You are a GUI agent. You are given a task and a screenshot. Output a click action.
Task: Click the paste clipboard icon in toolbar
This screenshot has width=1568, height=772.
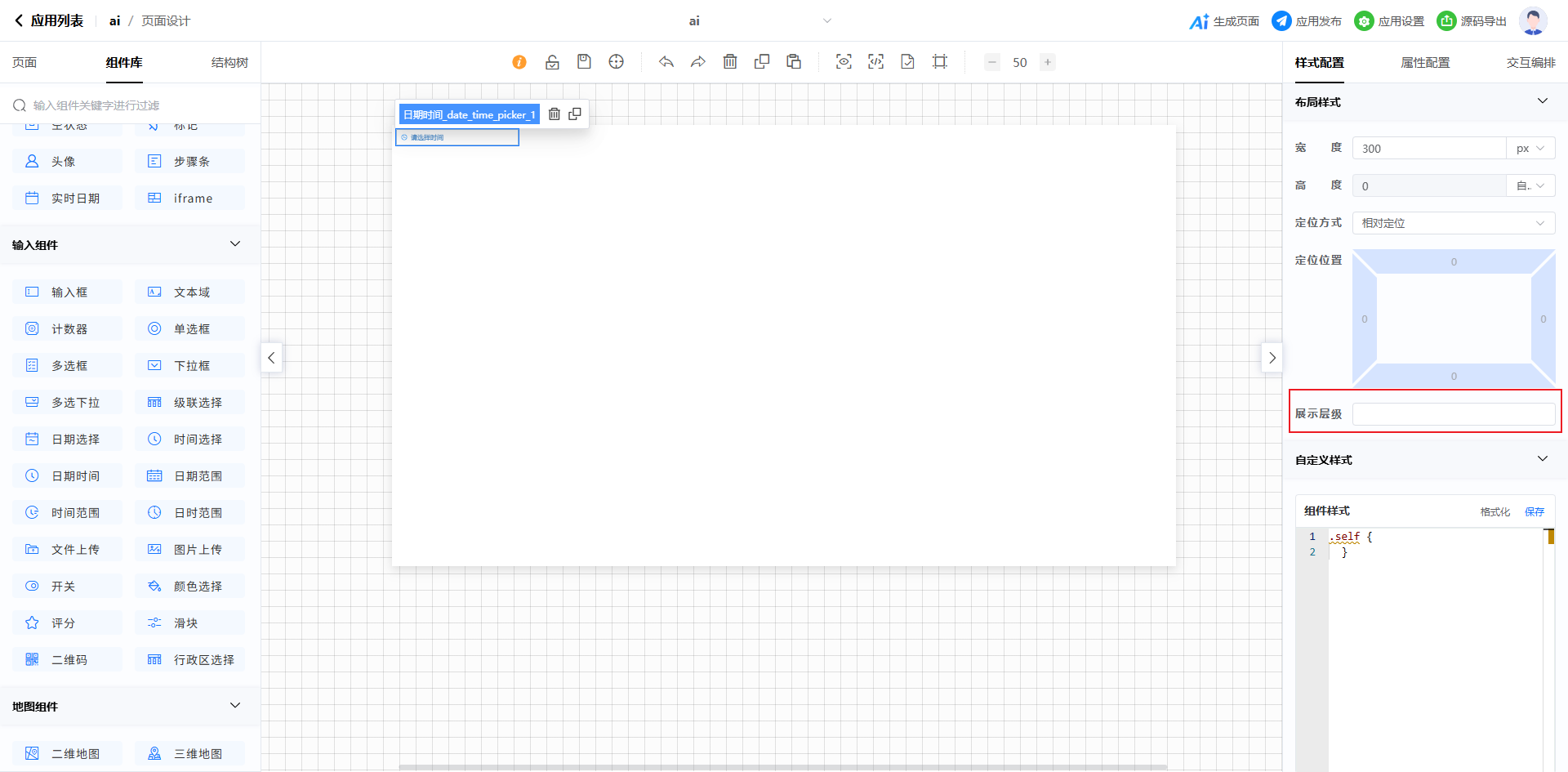[x=793, y=62]
